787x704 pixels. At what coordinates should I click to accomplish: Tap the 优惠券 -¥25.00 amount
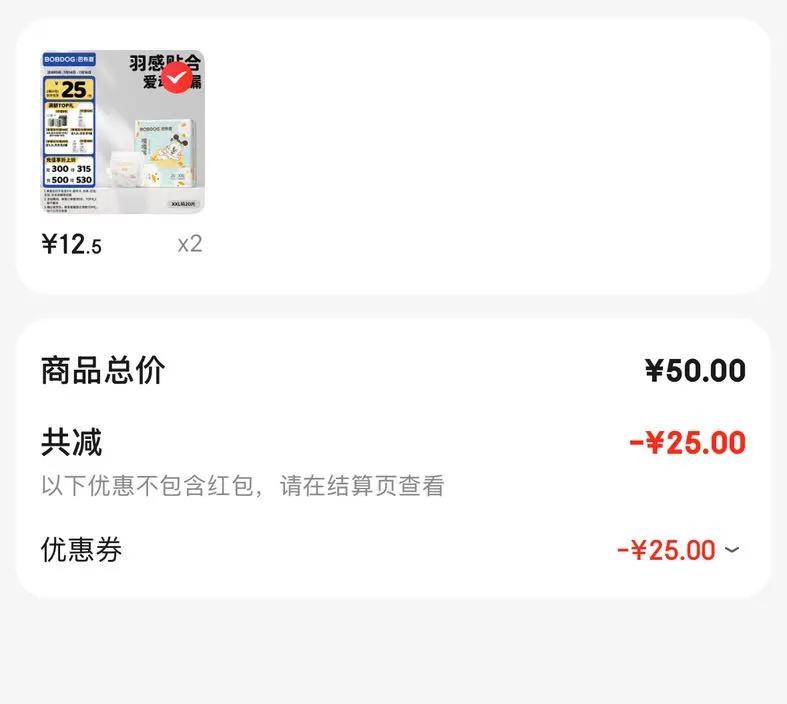pos(666,549)
